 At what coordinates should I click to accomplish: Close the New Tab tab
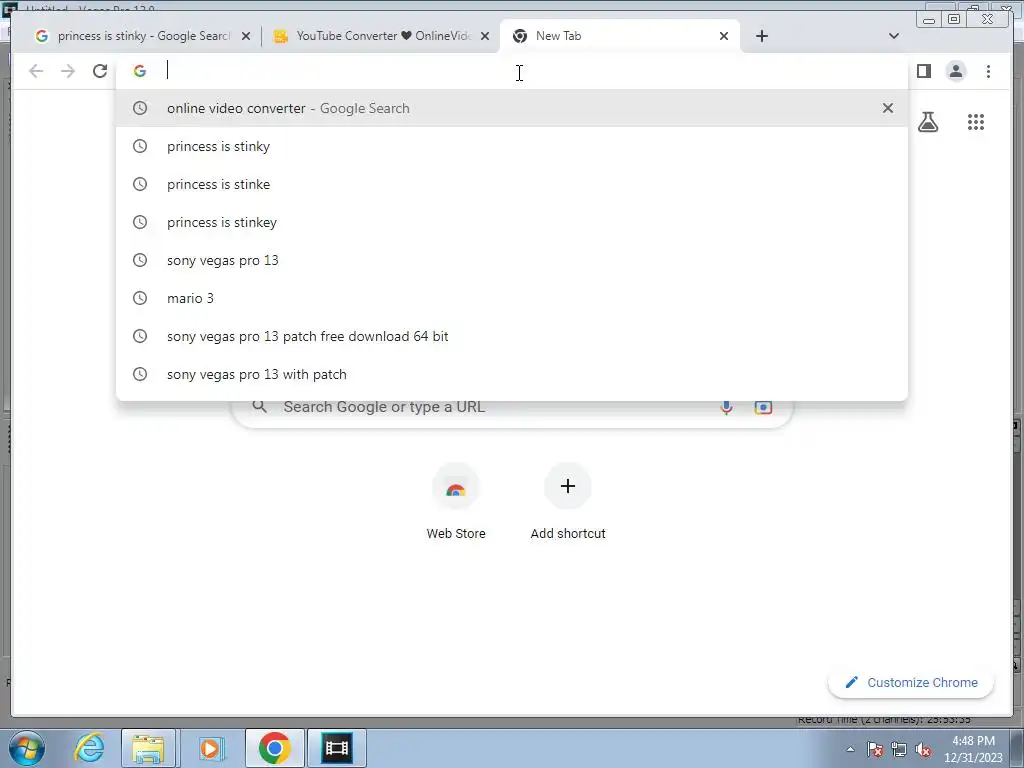click(724, 36)
